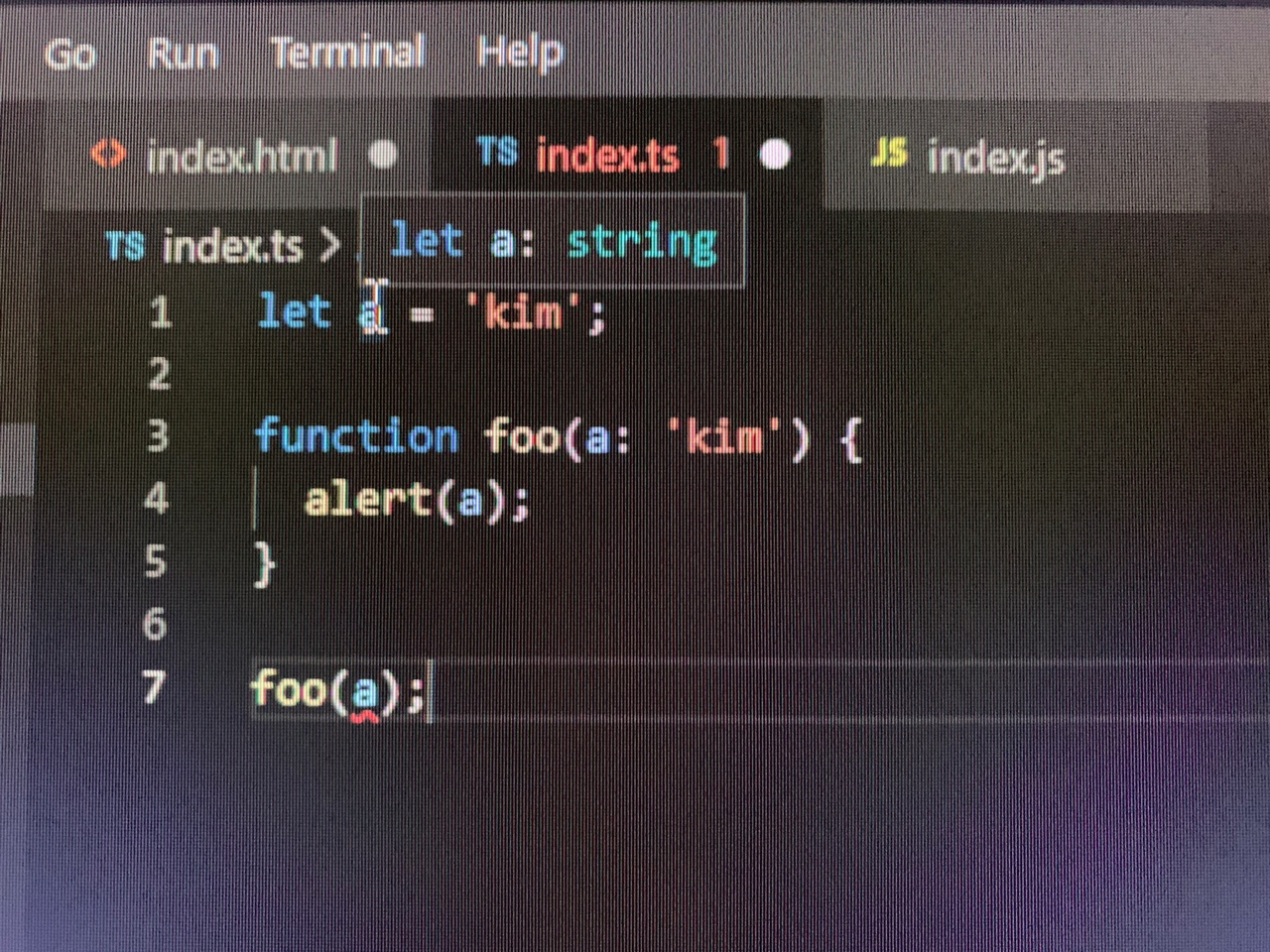Click line number 7 in gutter
This screenshot has height=952, width=1270.
pyautogui.click(x=153, y=686)
